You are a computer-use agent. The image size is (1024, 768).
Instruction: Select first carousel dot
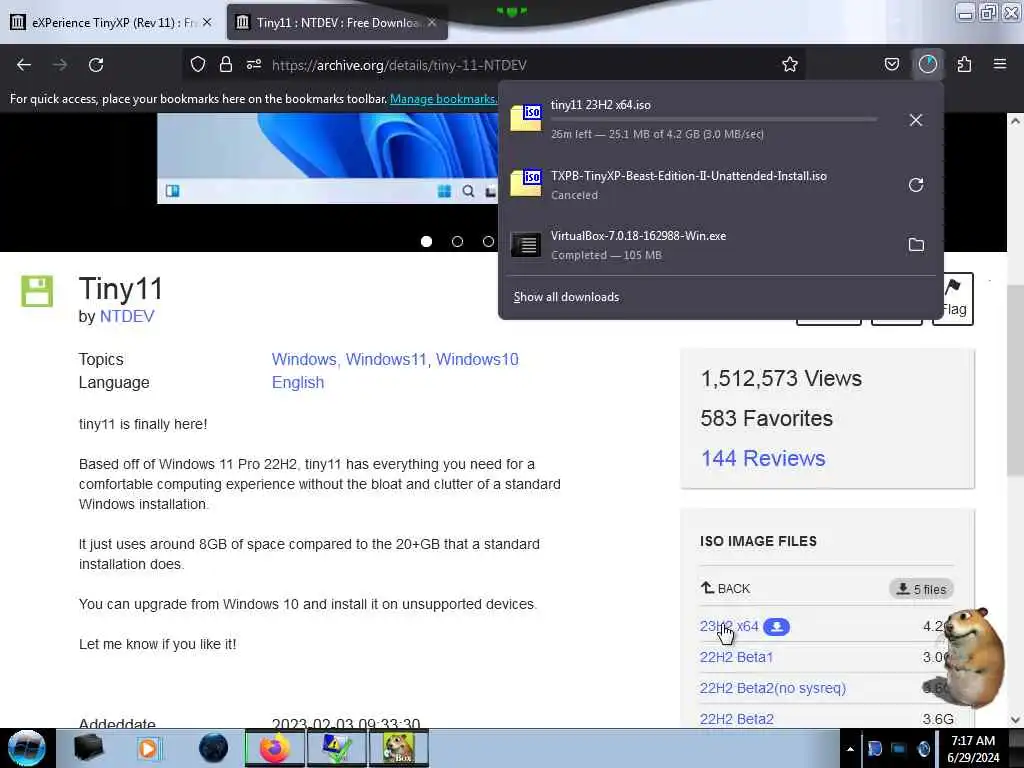426,242
